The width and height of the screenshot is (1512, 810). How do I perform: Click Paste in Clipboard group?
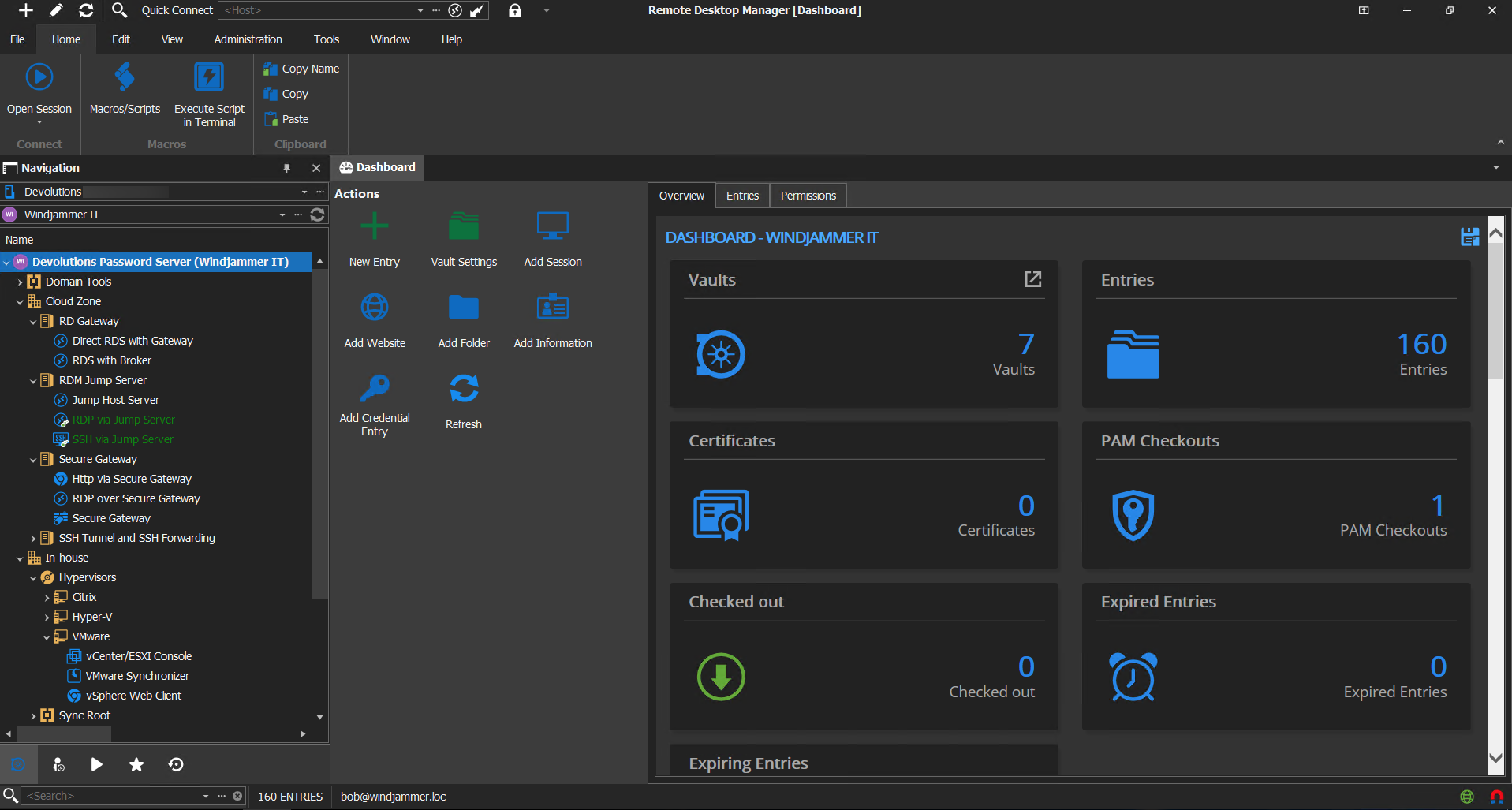coord(287,119)
